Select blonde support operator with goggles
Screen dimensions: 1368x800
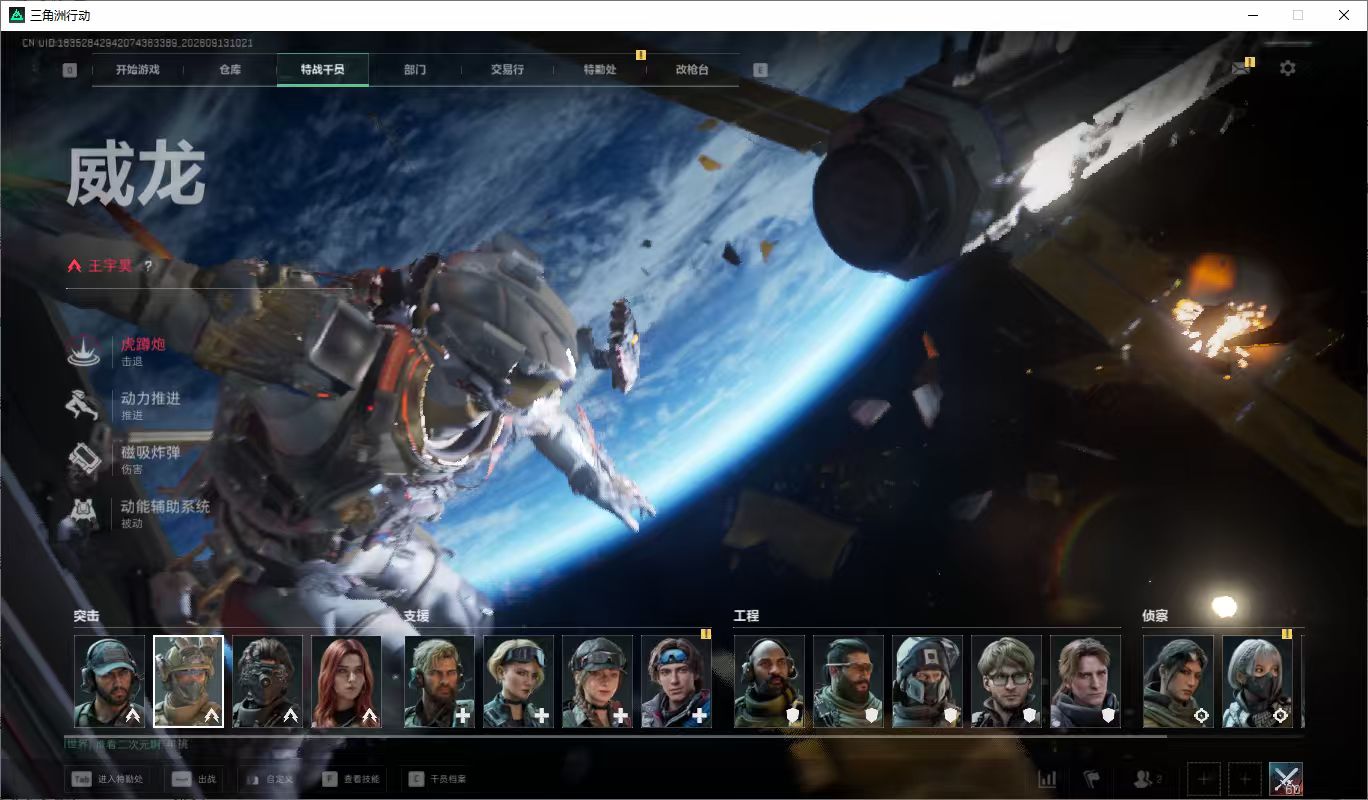tap(519, 682)
